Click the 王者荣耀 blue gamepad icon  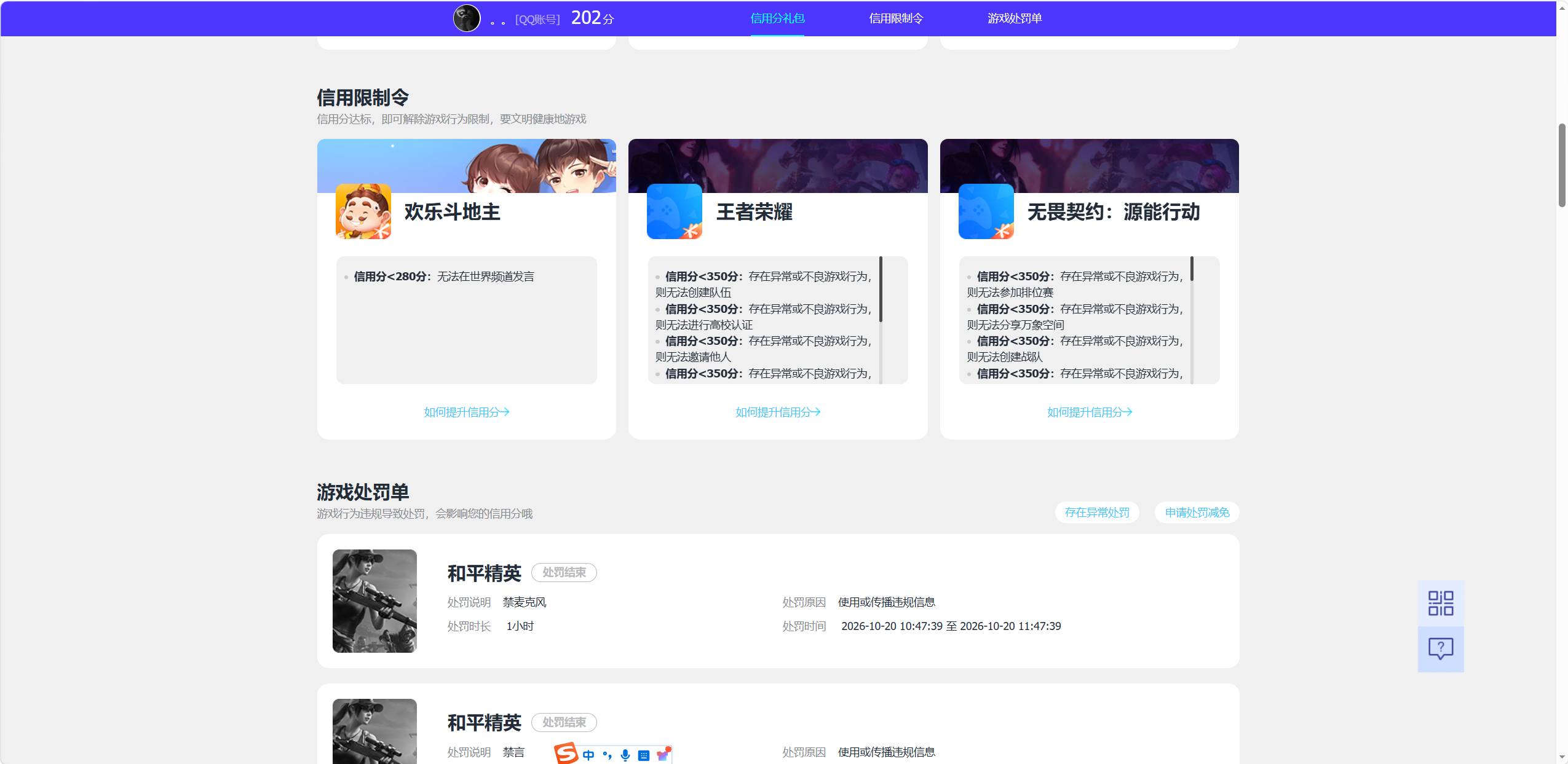click(675, 211)
